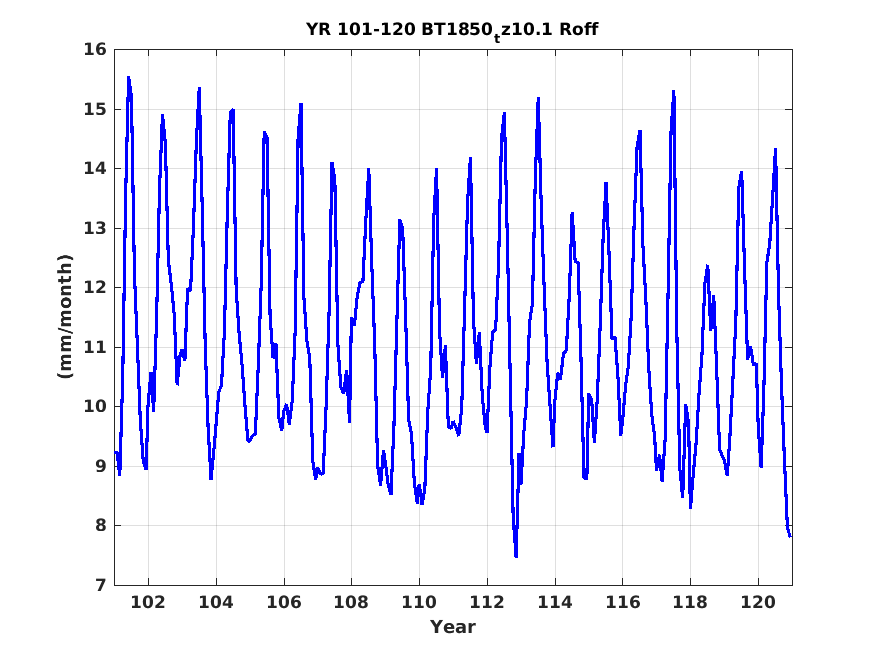Viewport: 875px width, 656px height.
Task: Click the lowest dip of the blue line
Action: (x=516, y=556)
